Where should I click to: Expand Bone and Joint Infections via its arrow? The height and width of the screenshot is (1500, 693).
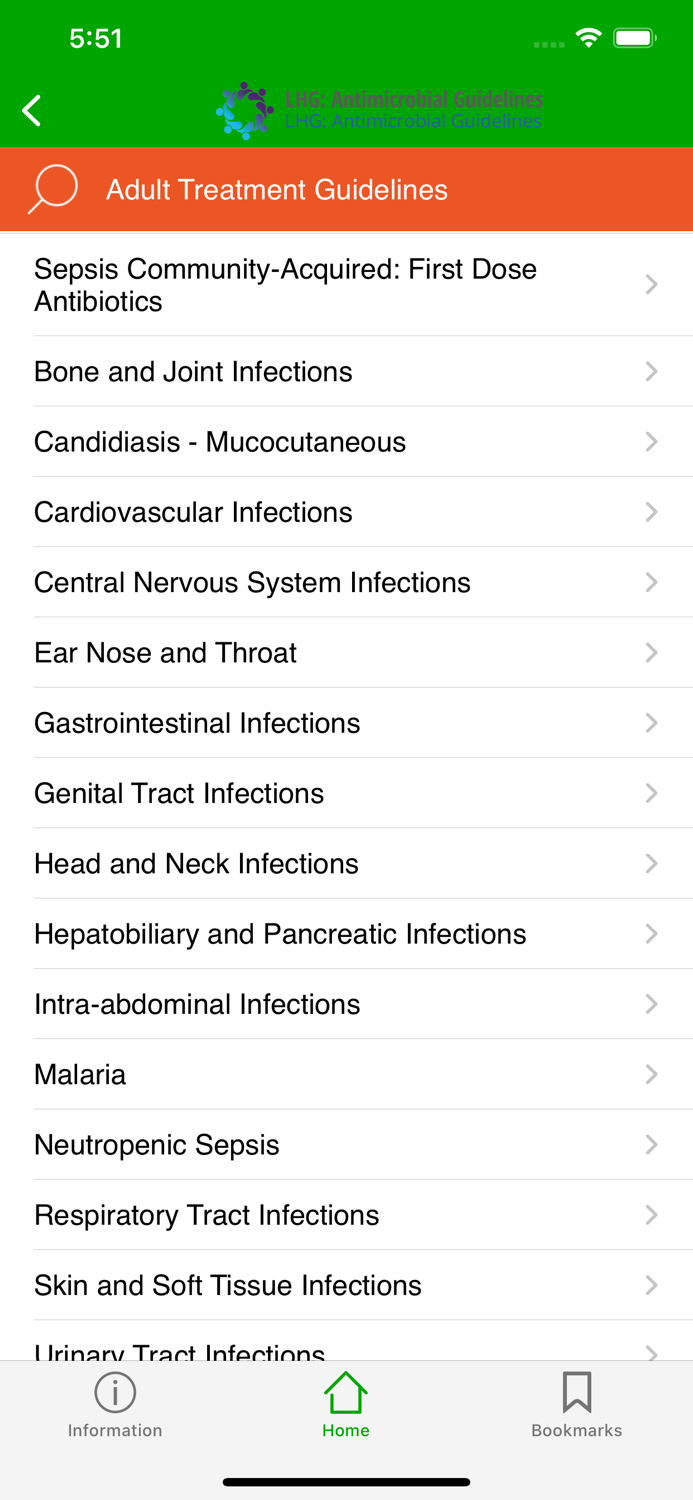point(651,371)
